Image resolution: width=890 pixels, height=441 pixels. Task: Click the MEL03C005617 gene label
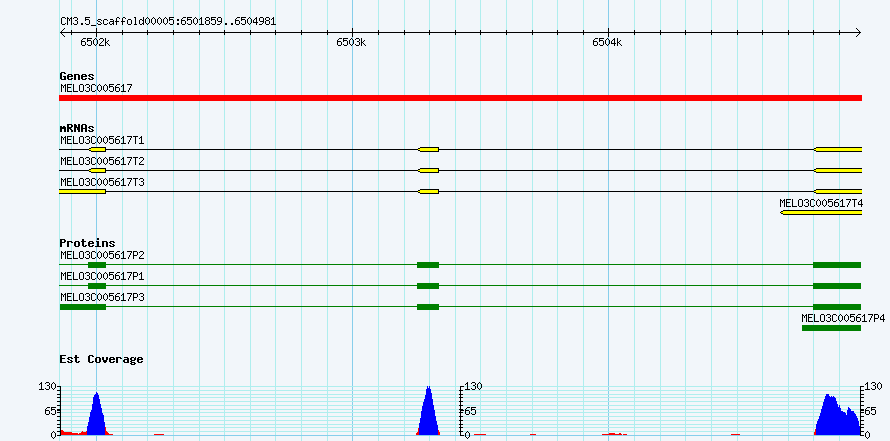click(x=96, y=88)
